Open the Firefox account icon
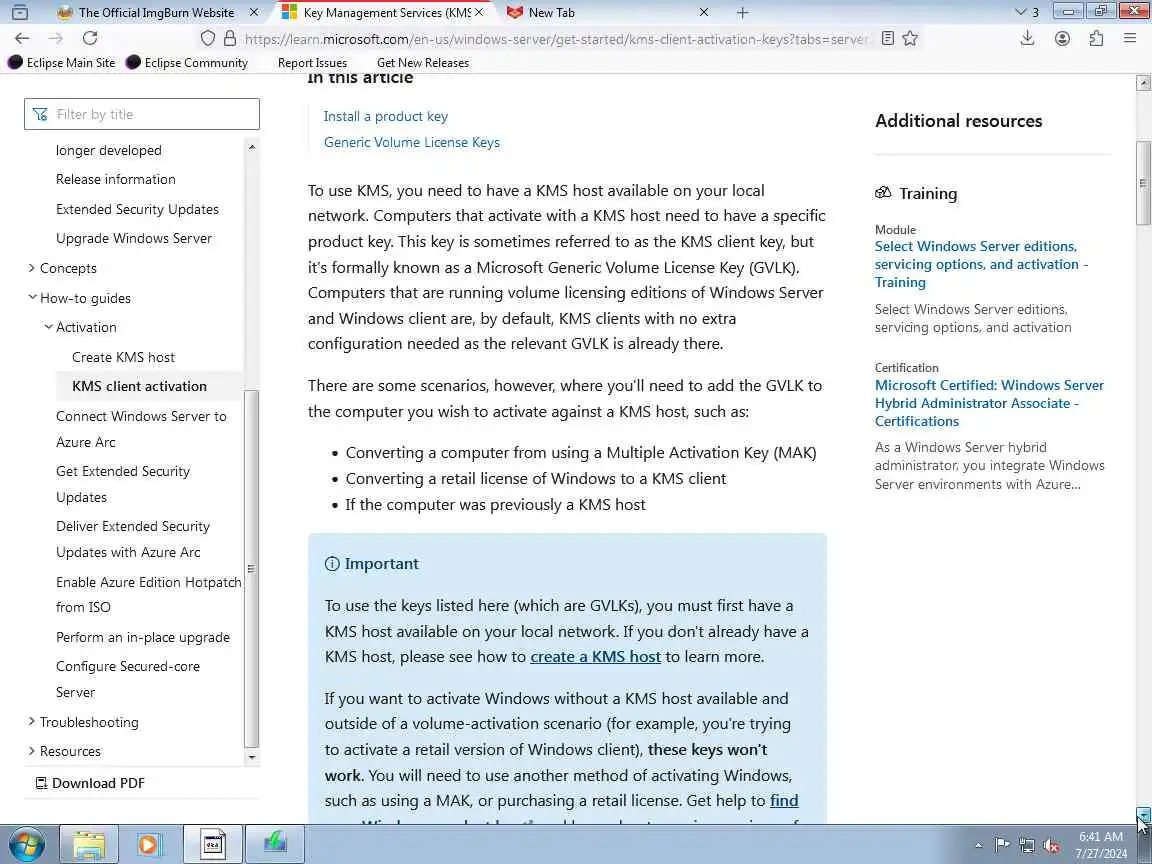The width and height of the screenshot is (1152, 864). [1062, 38]
